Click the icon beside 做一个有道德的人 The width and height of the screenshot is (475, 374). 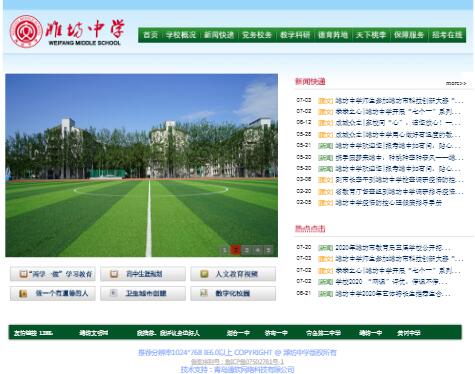pyautogui.click(x=23, y=293)
